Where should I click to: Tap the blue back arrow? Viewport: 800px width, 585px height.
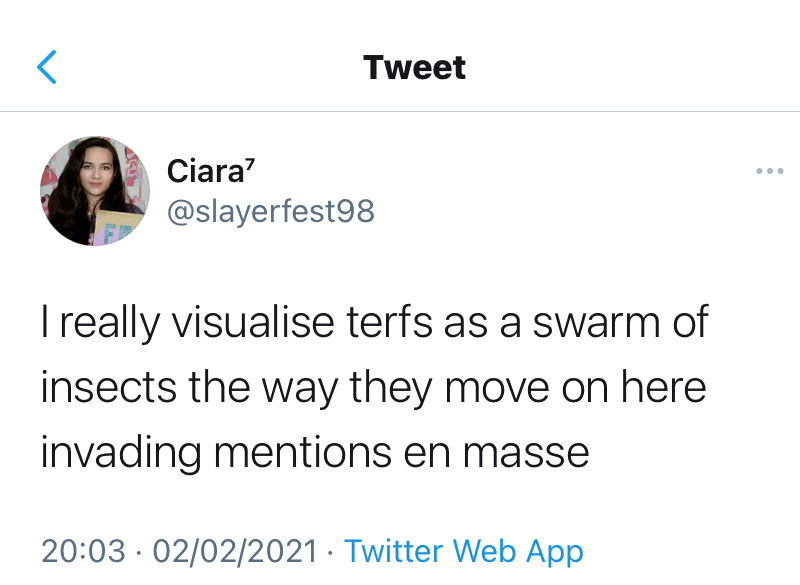tap(47, 67)
